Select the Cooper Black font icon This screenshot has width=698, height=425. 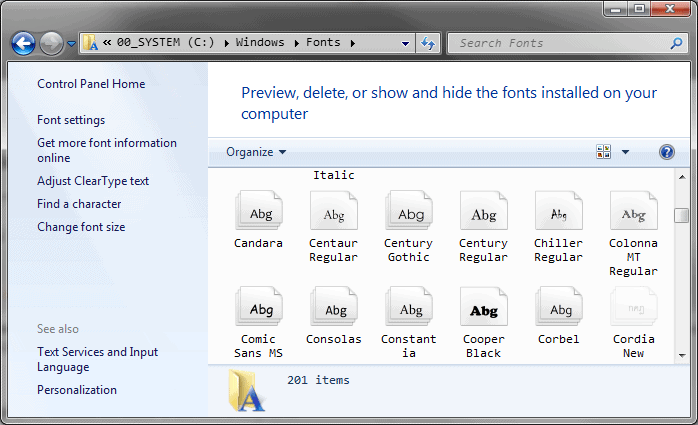pyautogui.click(x=484, y=306)
